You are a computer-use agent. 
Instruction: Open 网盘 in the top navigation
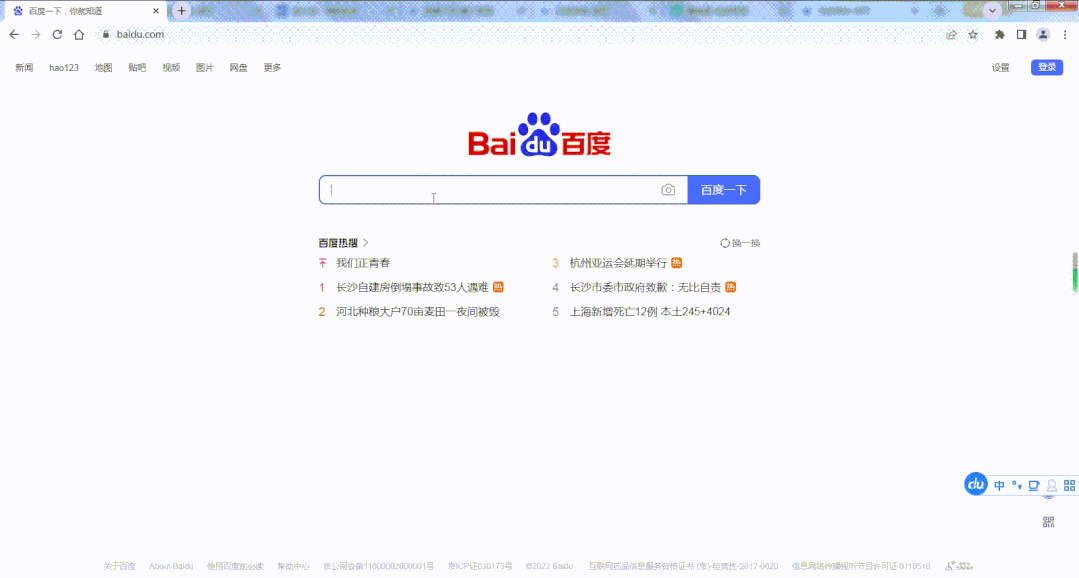pyautogui.click(x=238, y=67)
